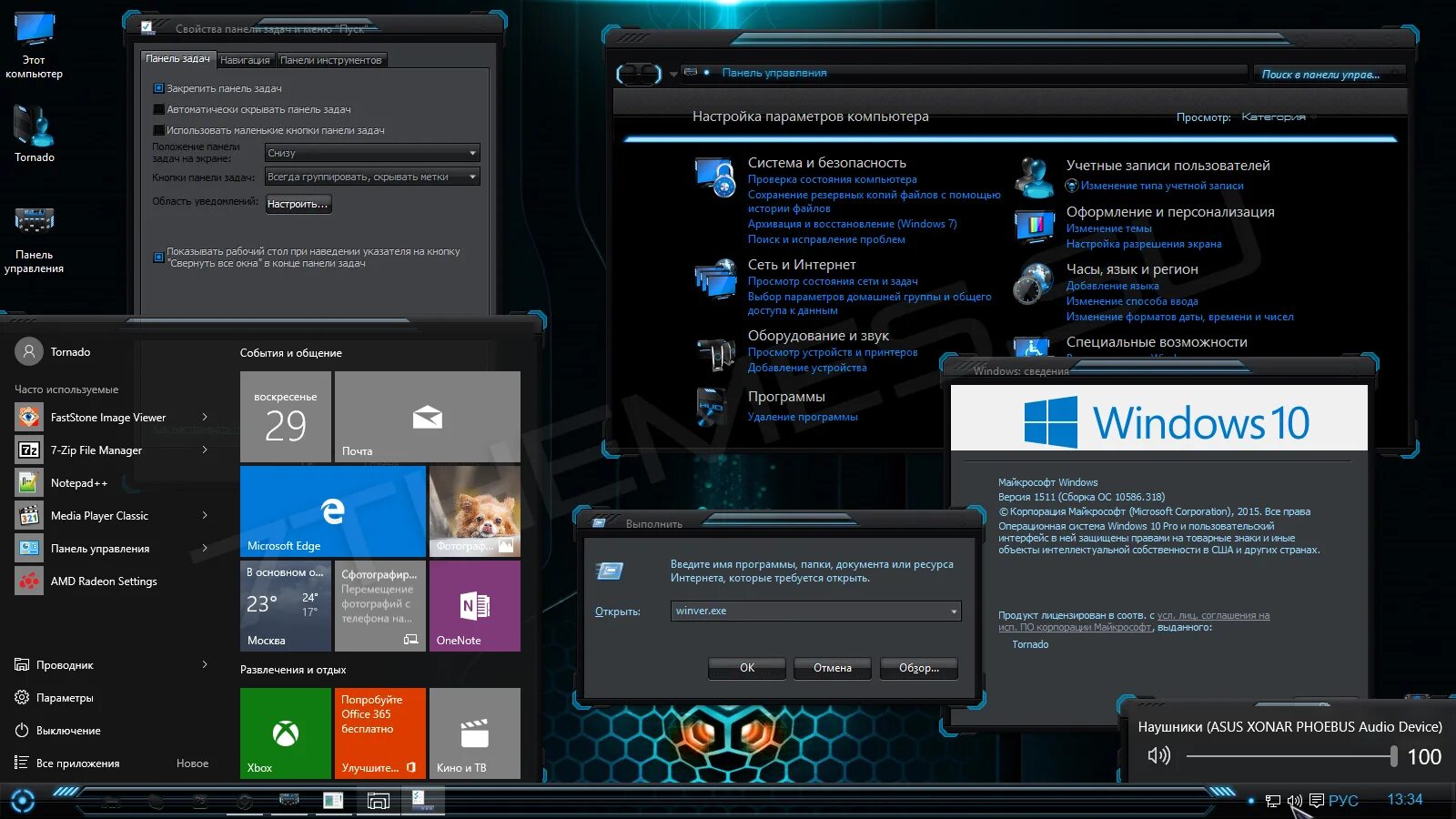The height and width of the screenshot is (819, 1456).
Task: Open the Tornado user folder desktop icon
Action: [35, 134]
